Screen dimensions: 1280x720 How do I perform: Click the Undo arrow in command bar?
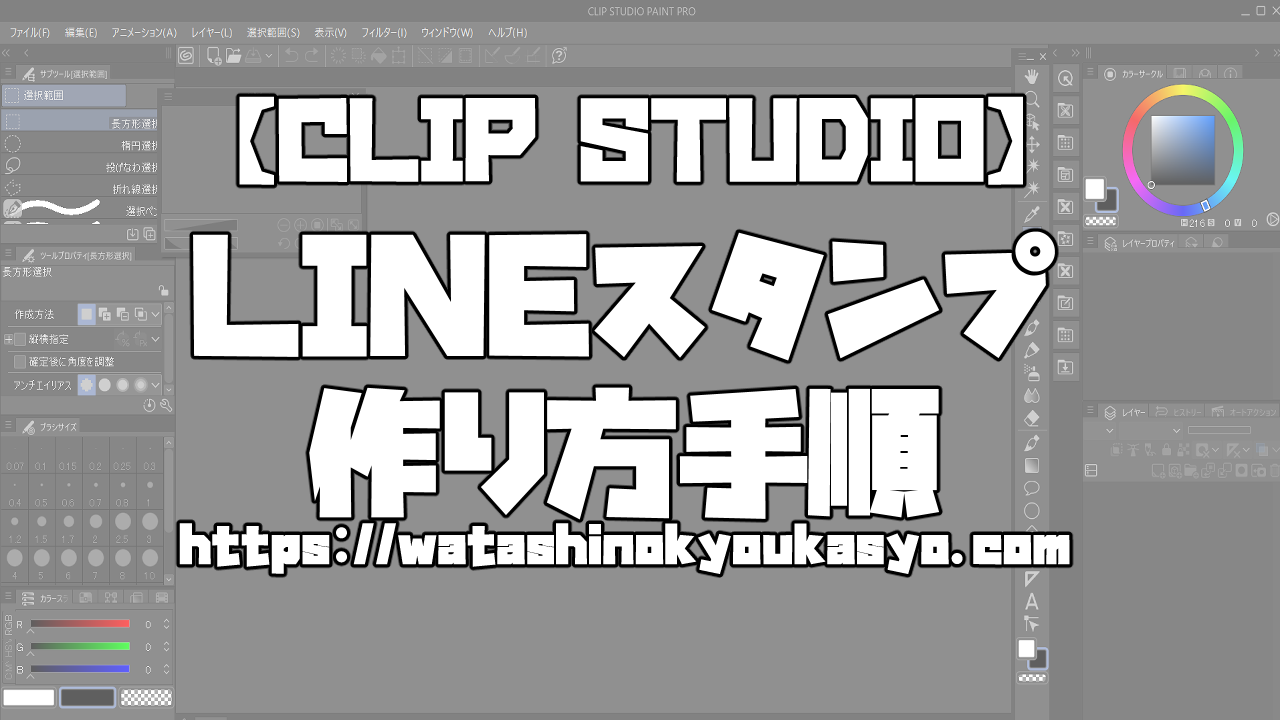(291, 56)
